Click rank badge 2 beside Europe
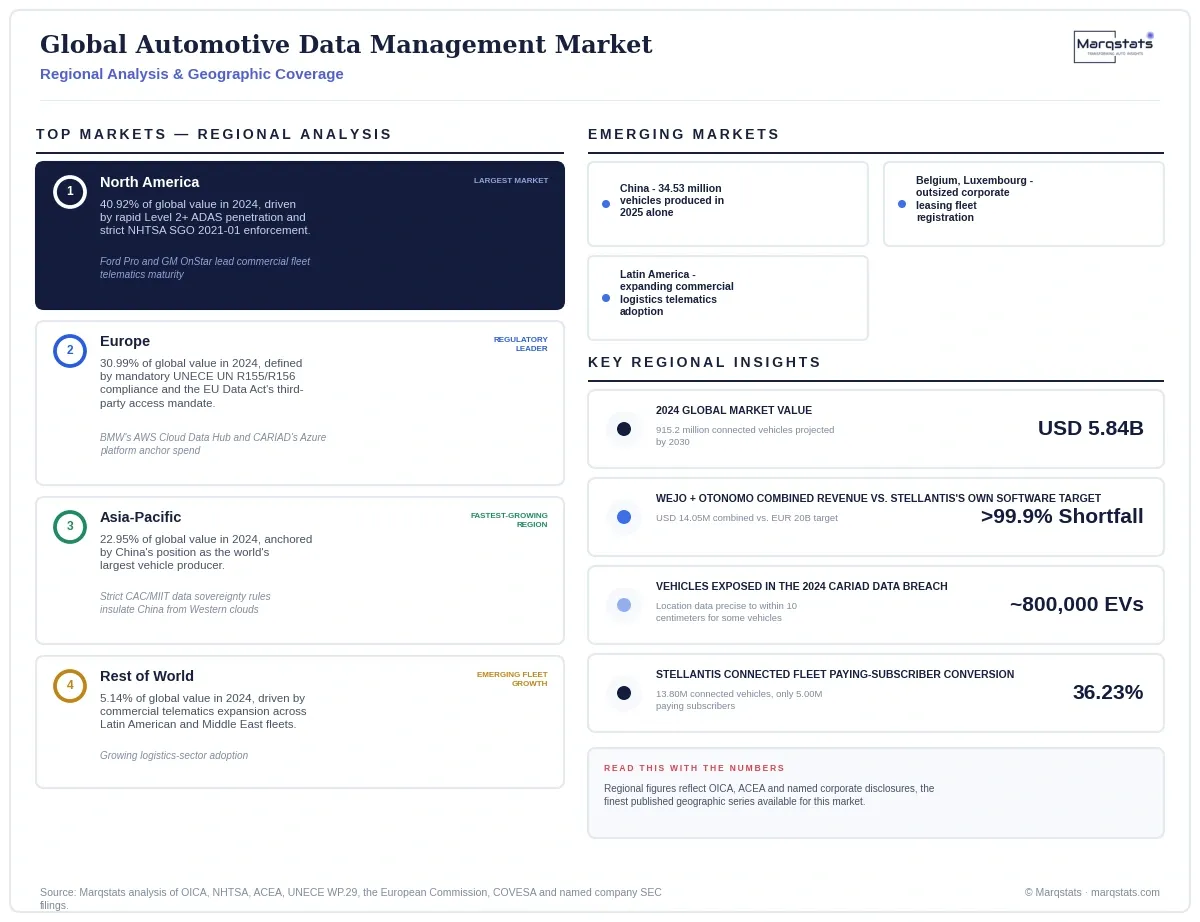 pyautogui.click(x=70, y=351)
